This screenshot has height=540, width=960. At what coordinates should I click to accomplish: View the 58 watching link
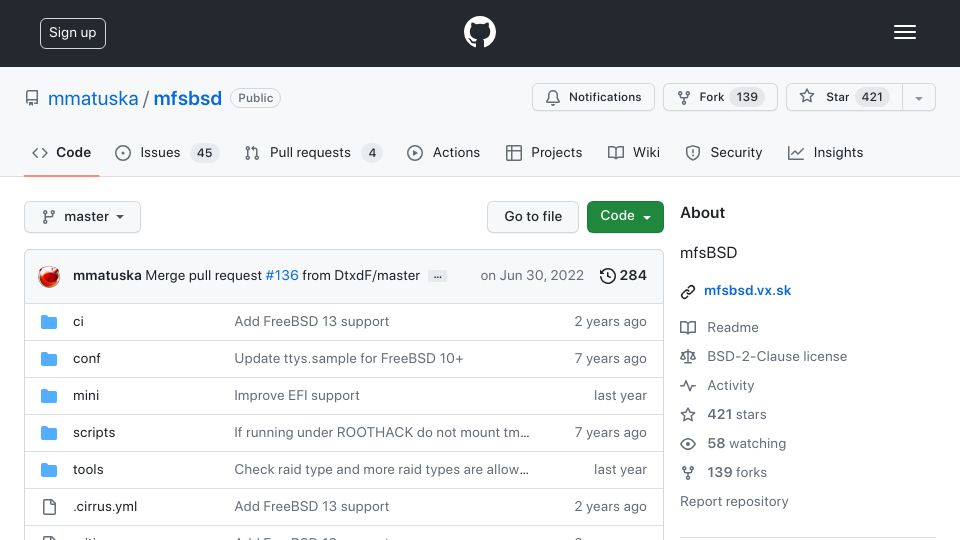coord(733,444)
